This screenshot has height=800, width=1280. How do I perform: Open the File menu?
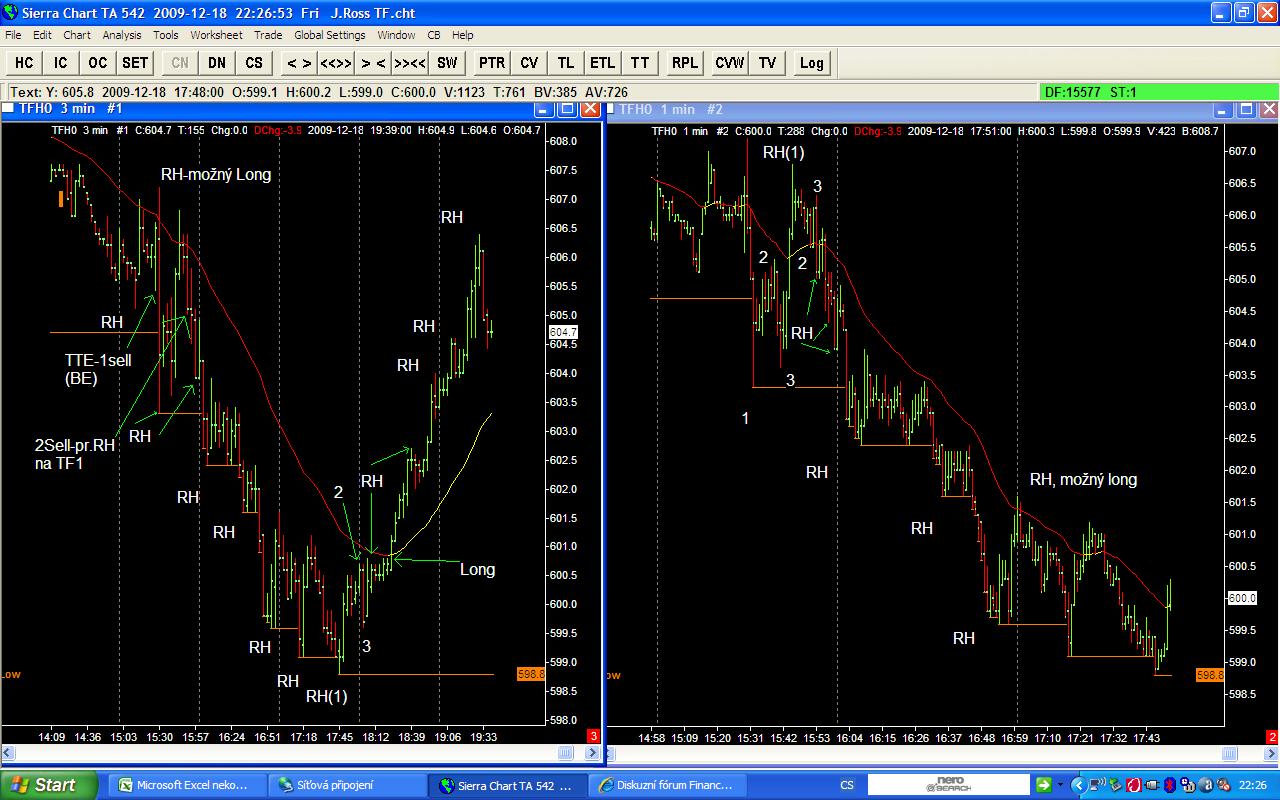[x=13, y=35]
